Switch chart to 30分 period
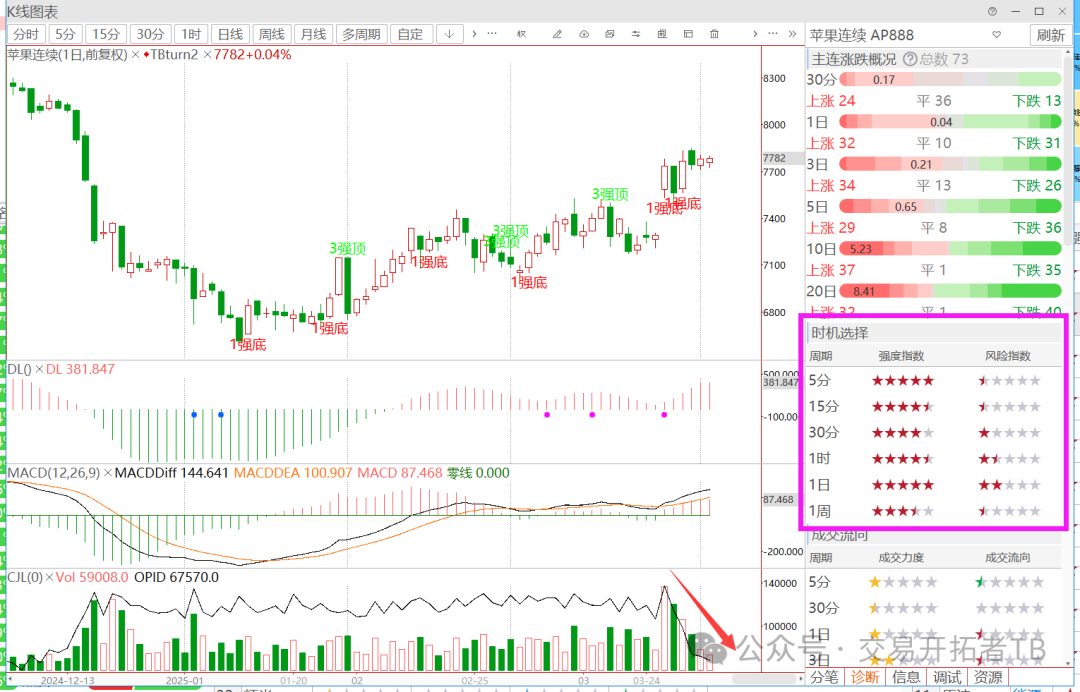1080x692 pixels. point(150,34)
